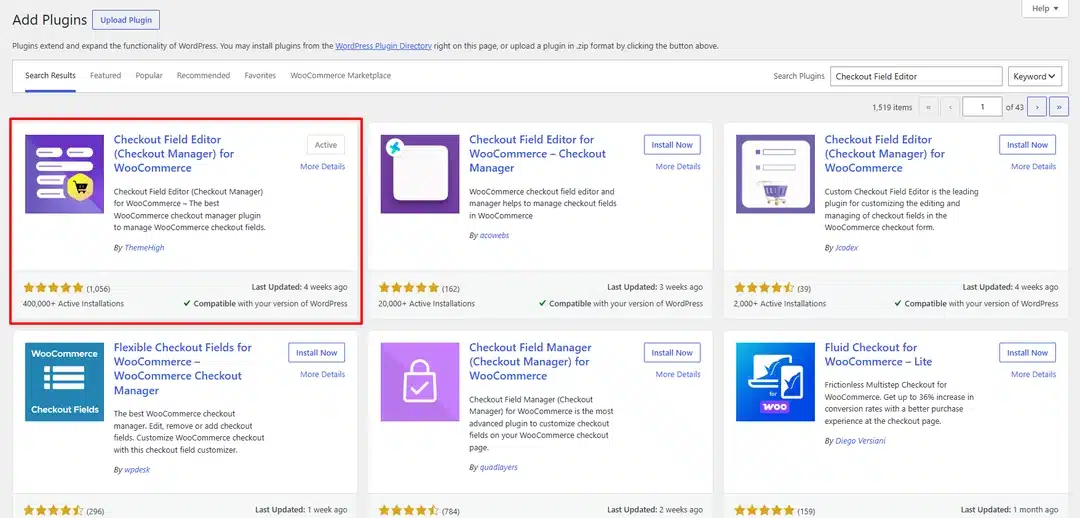Install Fluid Checkout for WooCommerce Lite
Image resolution: width=1080 pixels, height=518 pixels.
coord(1028,353)
